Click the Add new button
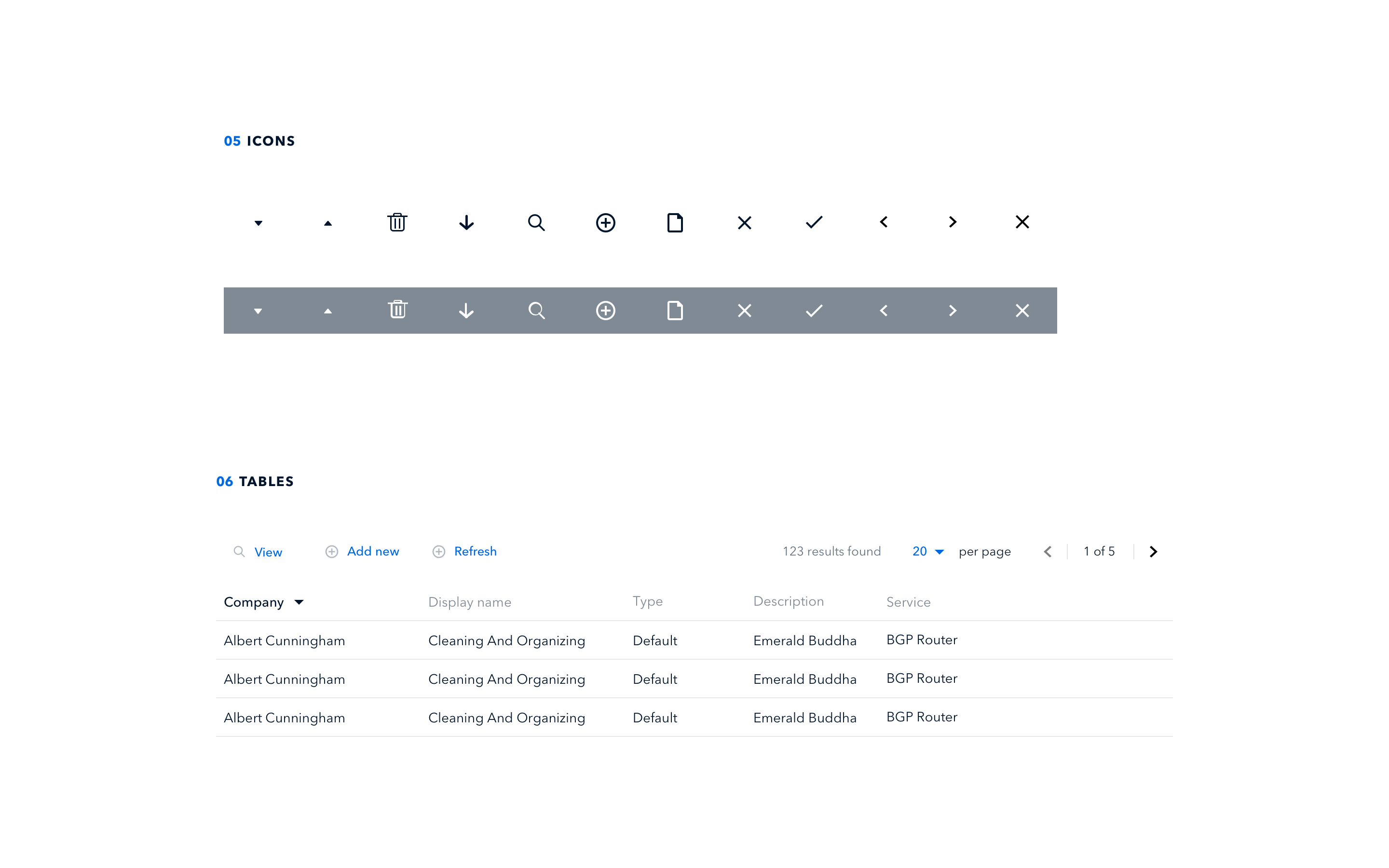The image size is (1389, 868). tap(361, 551)
